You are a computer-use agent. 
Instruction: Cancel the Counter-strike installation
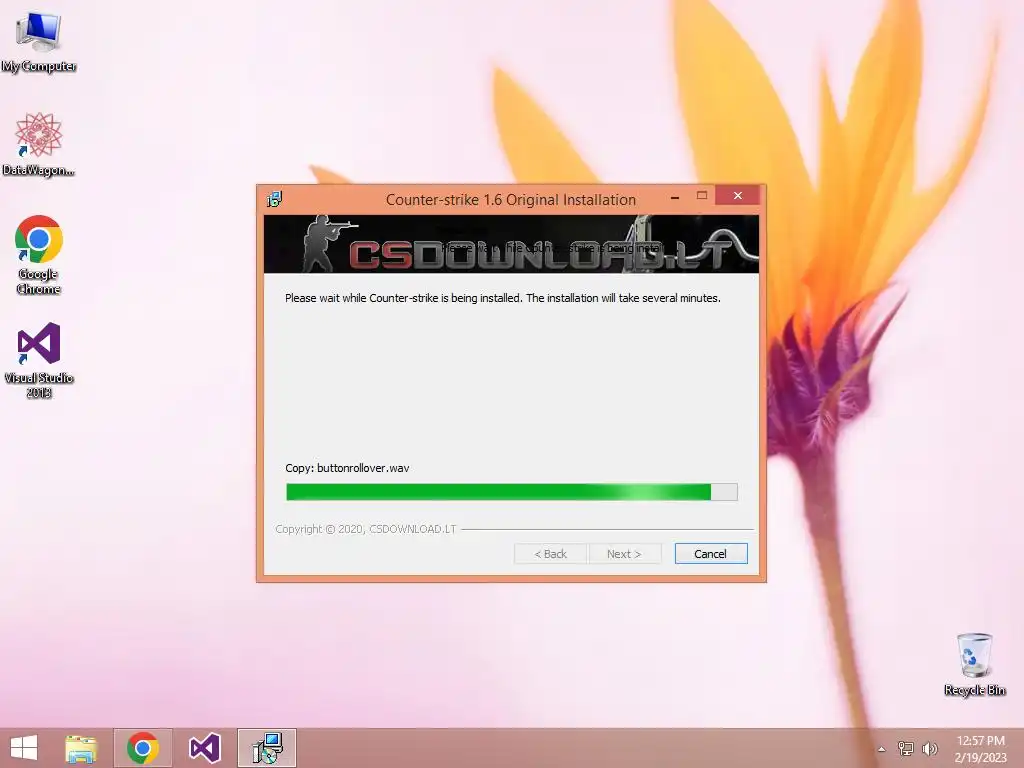pyautogui.click(x=711, y=554)
